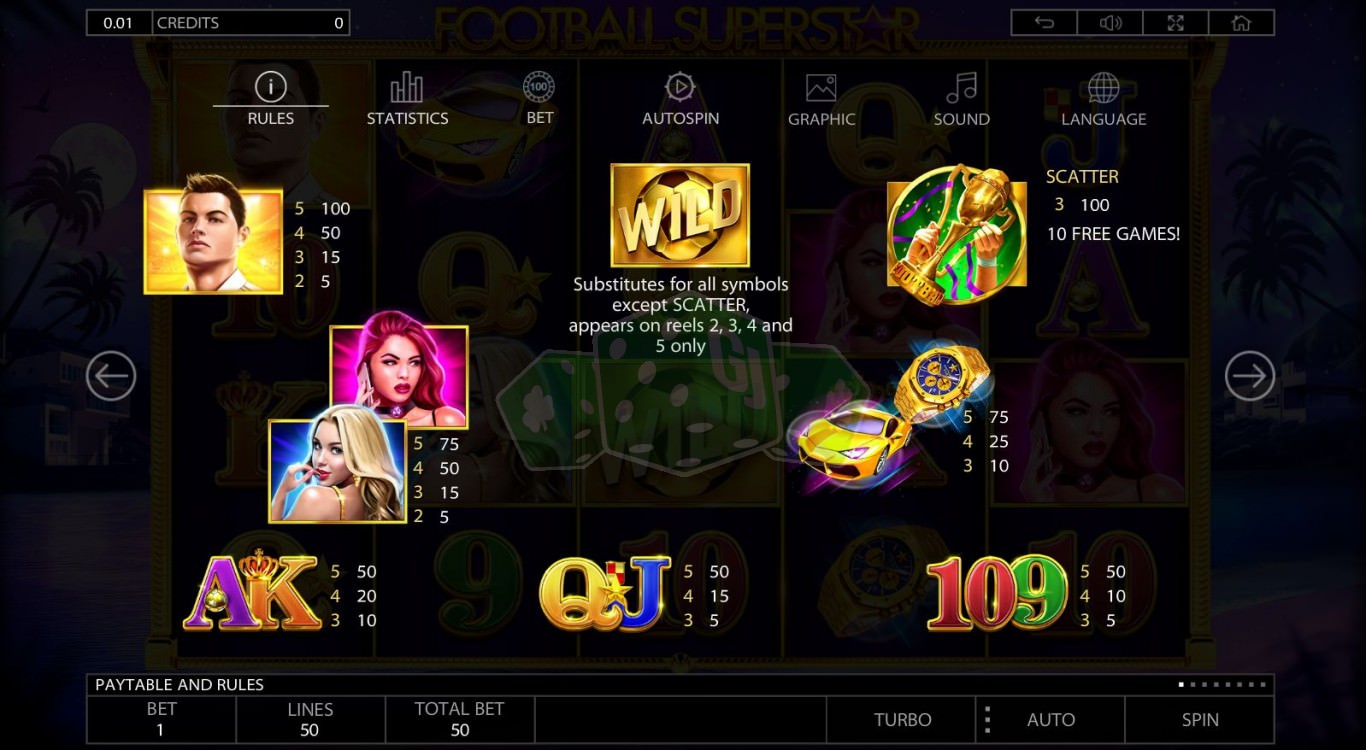
Task: Select the Lines 50 field
Action: (310, 720)
